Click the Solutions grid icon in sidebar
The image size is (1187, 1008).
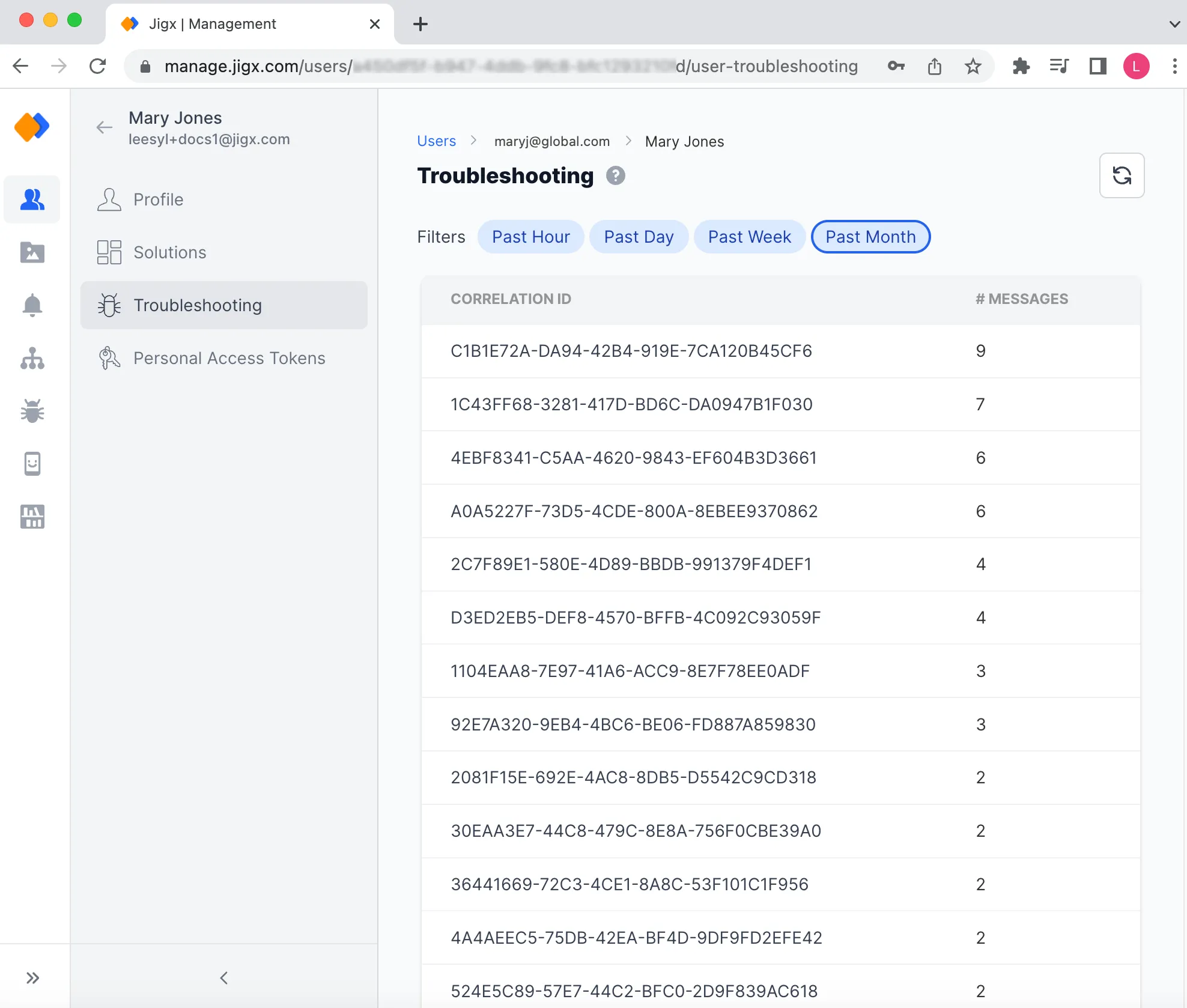pyautogui.click(x=108, y=252)
